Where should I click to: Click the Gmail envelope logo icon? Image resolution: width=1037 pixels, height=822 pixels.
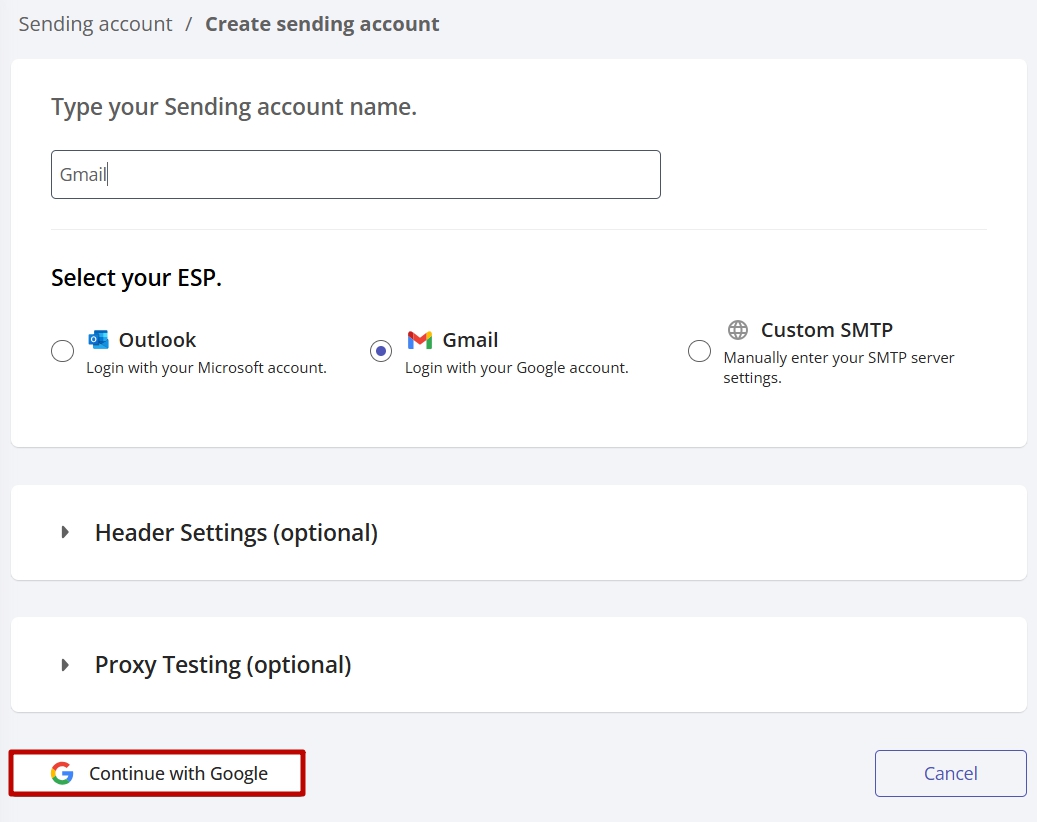420,340
